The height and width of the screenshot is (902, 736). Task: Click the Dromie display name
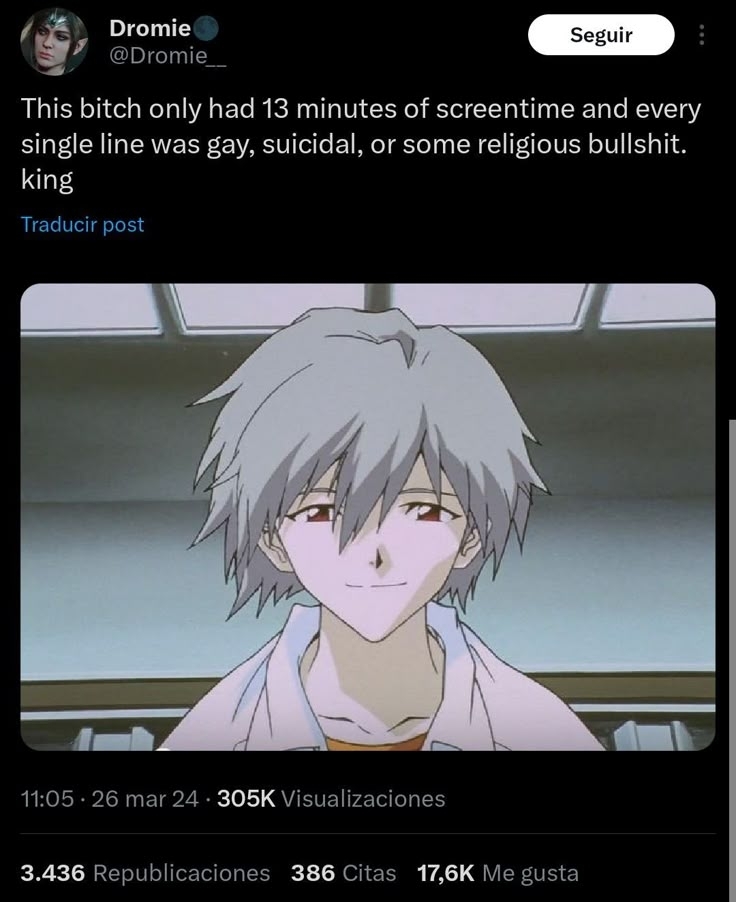[x=150, y=28]
